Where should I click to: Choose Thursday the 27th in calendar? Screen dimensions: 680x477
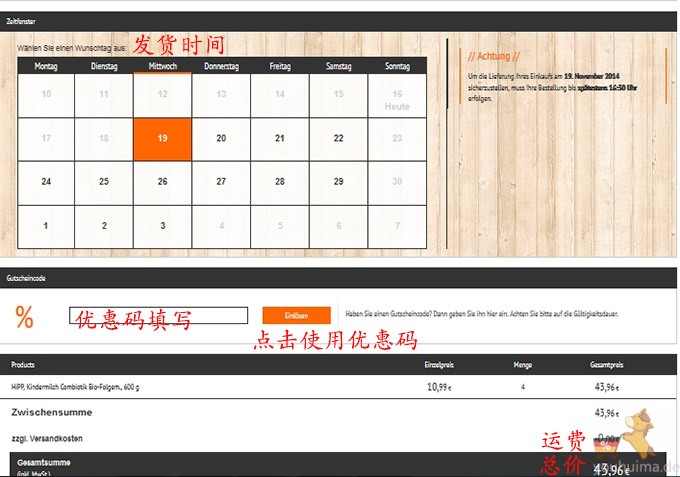coord(221,182)
